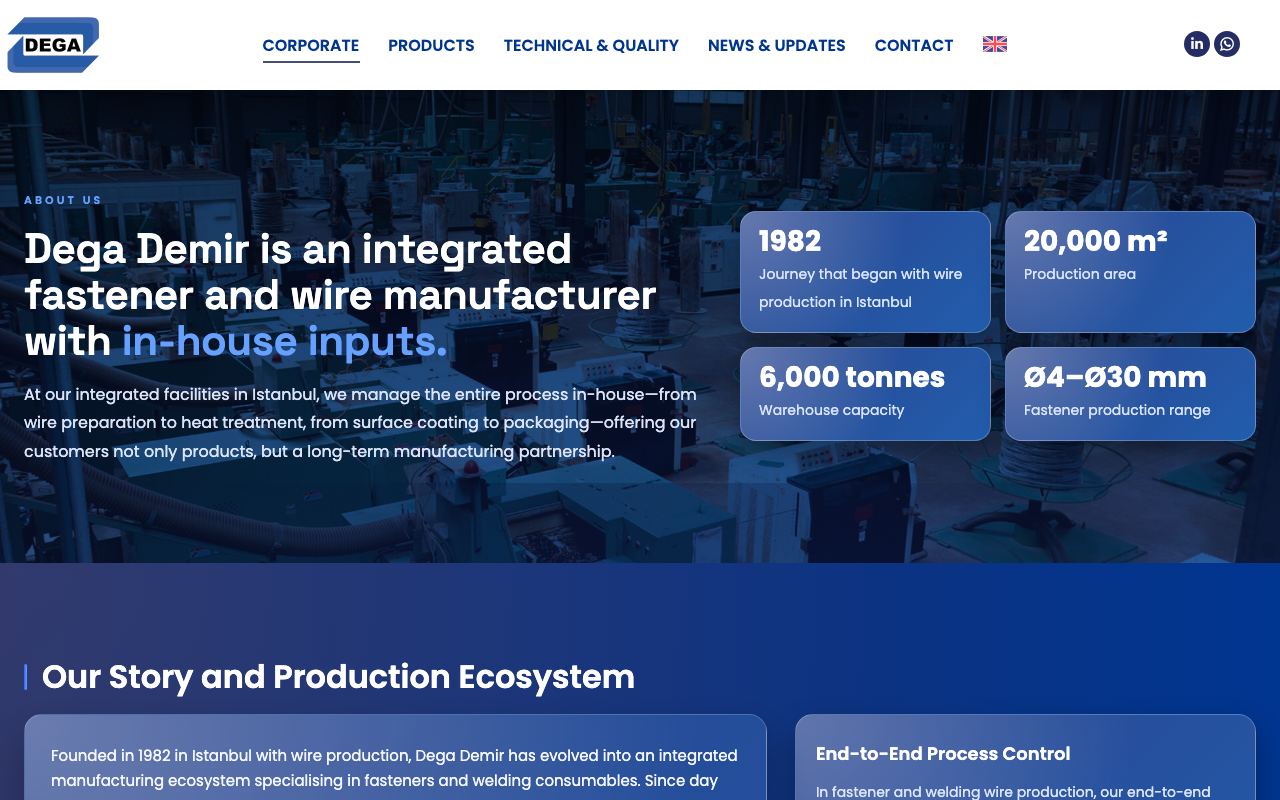Open the TECHNICAL & QUALITY menu
1280x800 pixels.
[591, 45]
